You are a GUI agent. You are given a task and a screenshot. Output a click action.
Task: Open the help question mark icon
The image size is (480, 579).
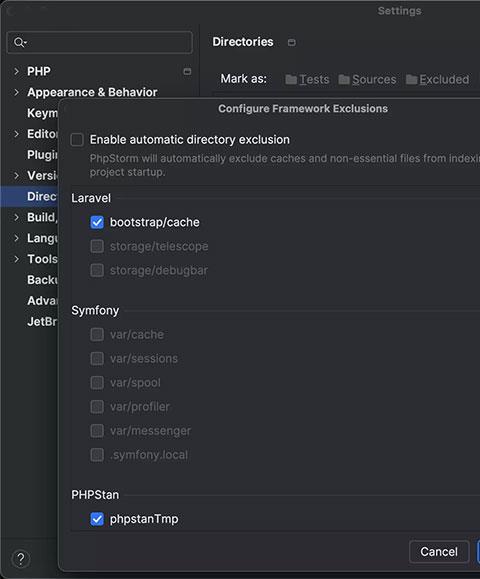[x=21, y=559]
